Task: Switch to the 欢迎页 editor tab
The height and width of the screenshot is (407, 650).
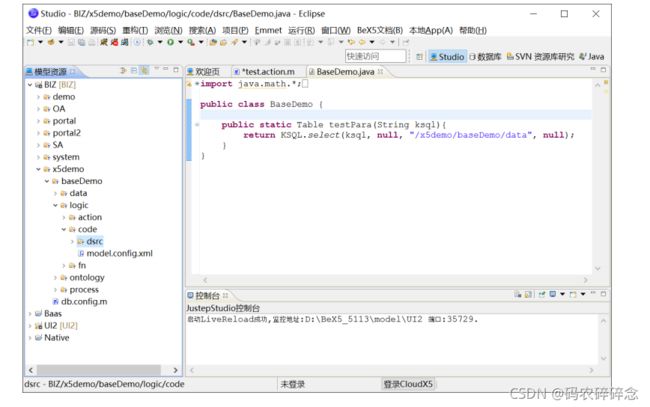Action: [204, 72]
